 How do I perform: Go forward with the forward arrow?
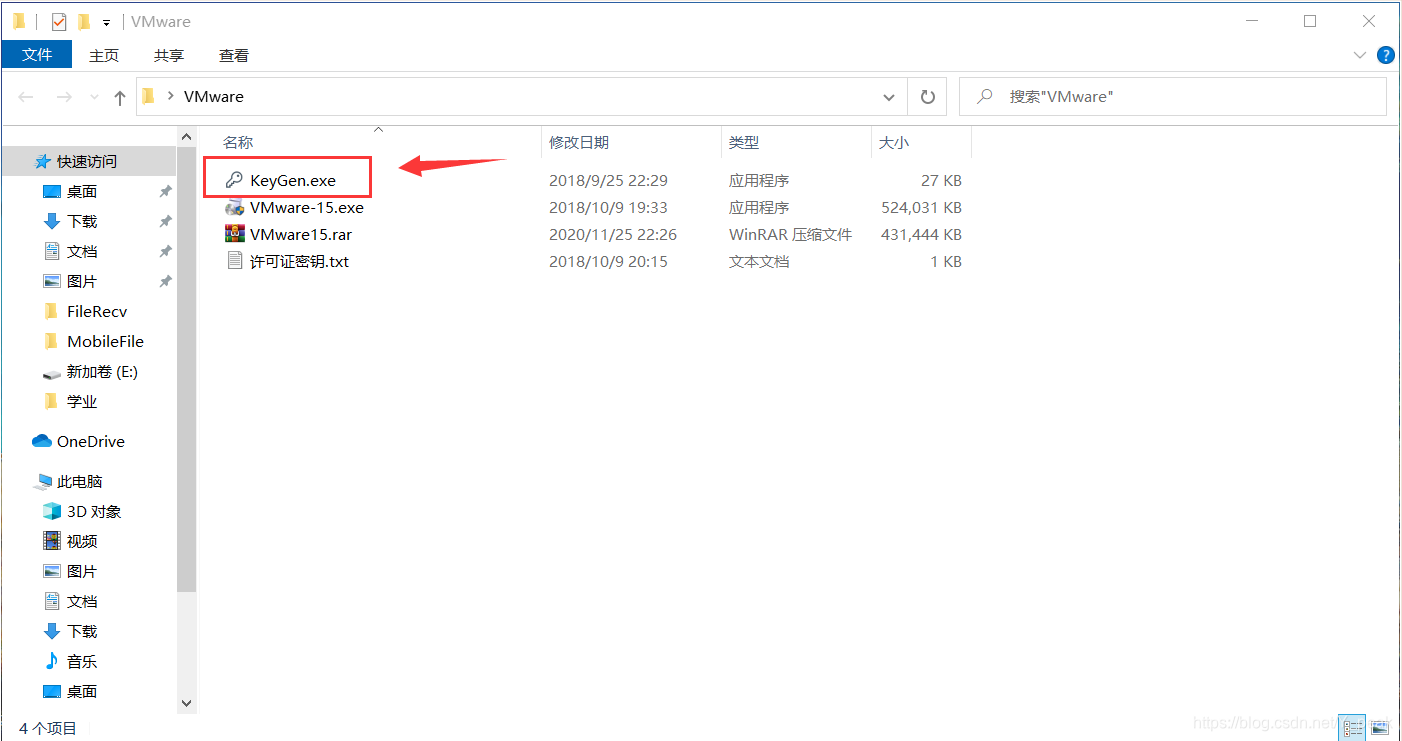64,97
